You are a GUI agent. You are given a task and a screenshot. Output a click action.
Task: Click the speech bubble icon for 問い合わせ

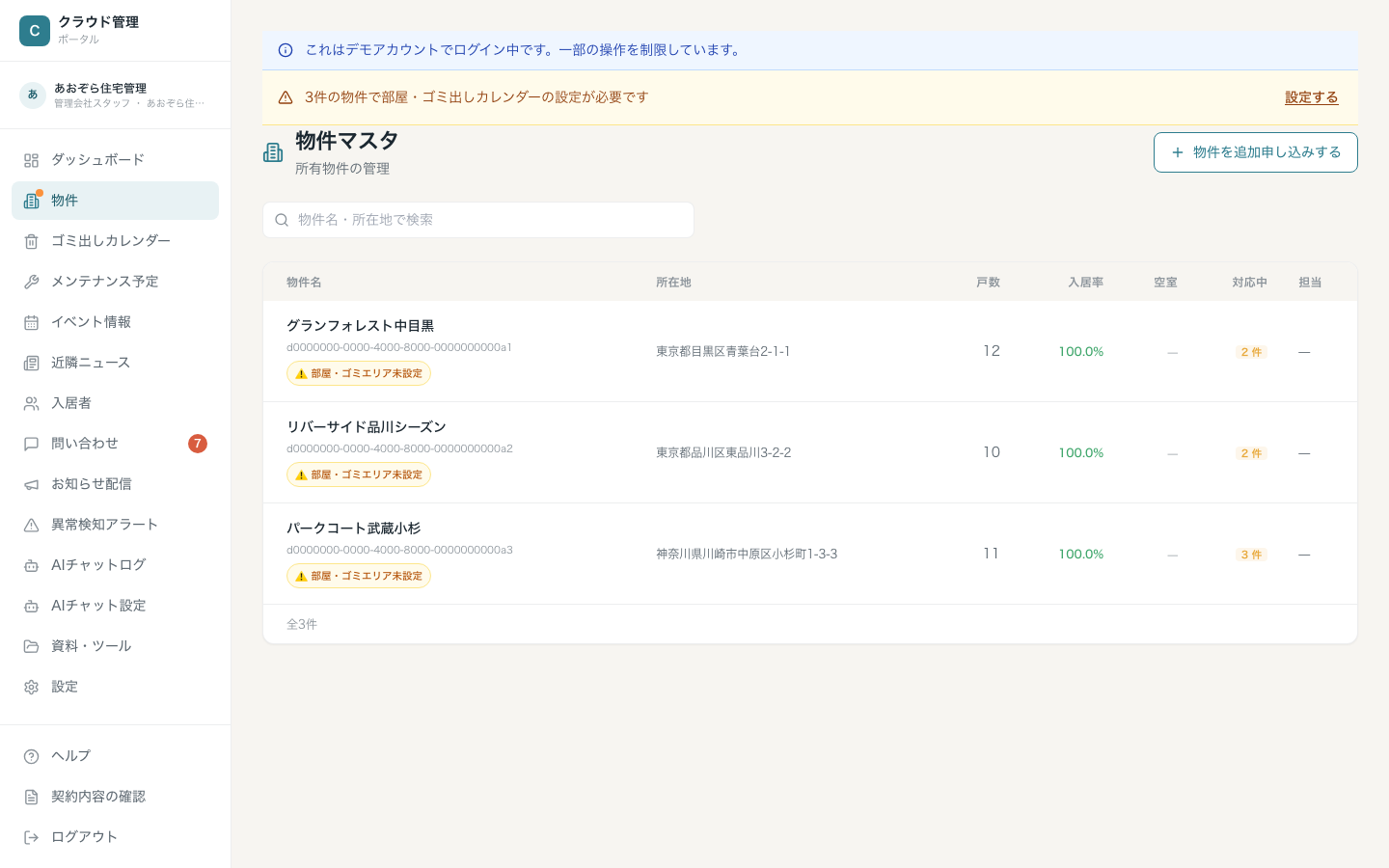(x=31, y=444)
